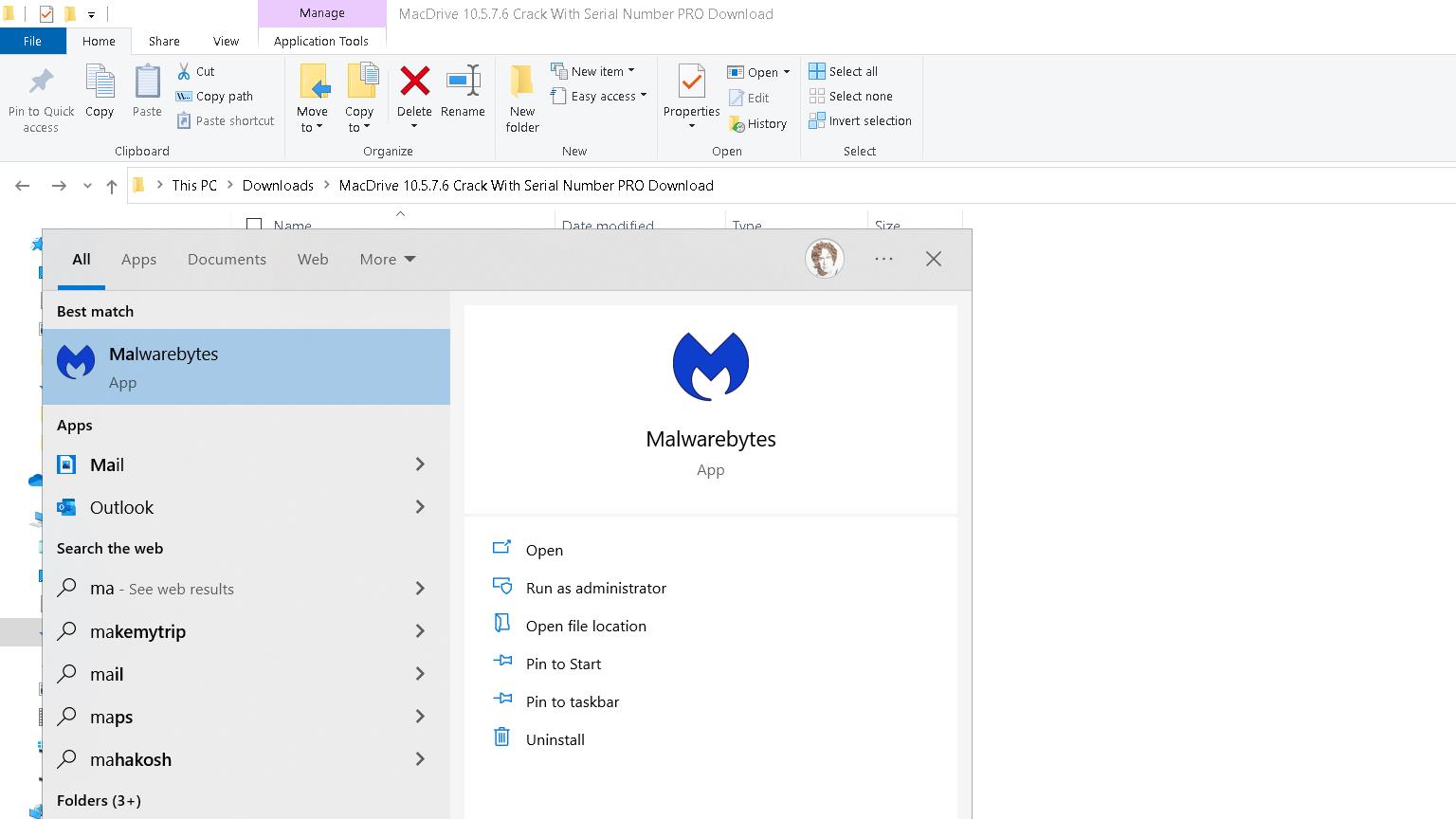Click the Rename icon in Organize group
The image size is (1456, 819).
click(x=463, y=82)
